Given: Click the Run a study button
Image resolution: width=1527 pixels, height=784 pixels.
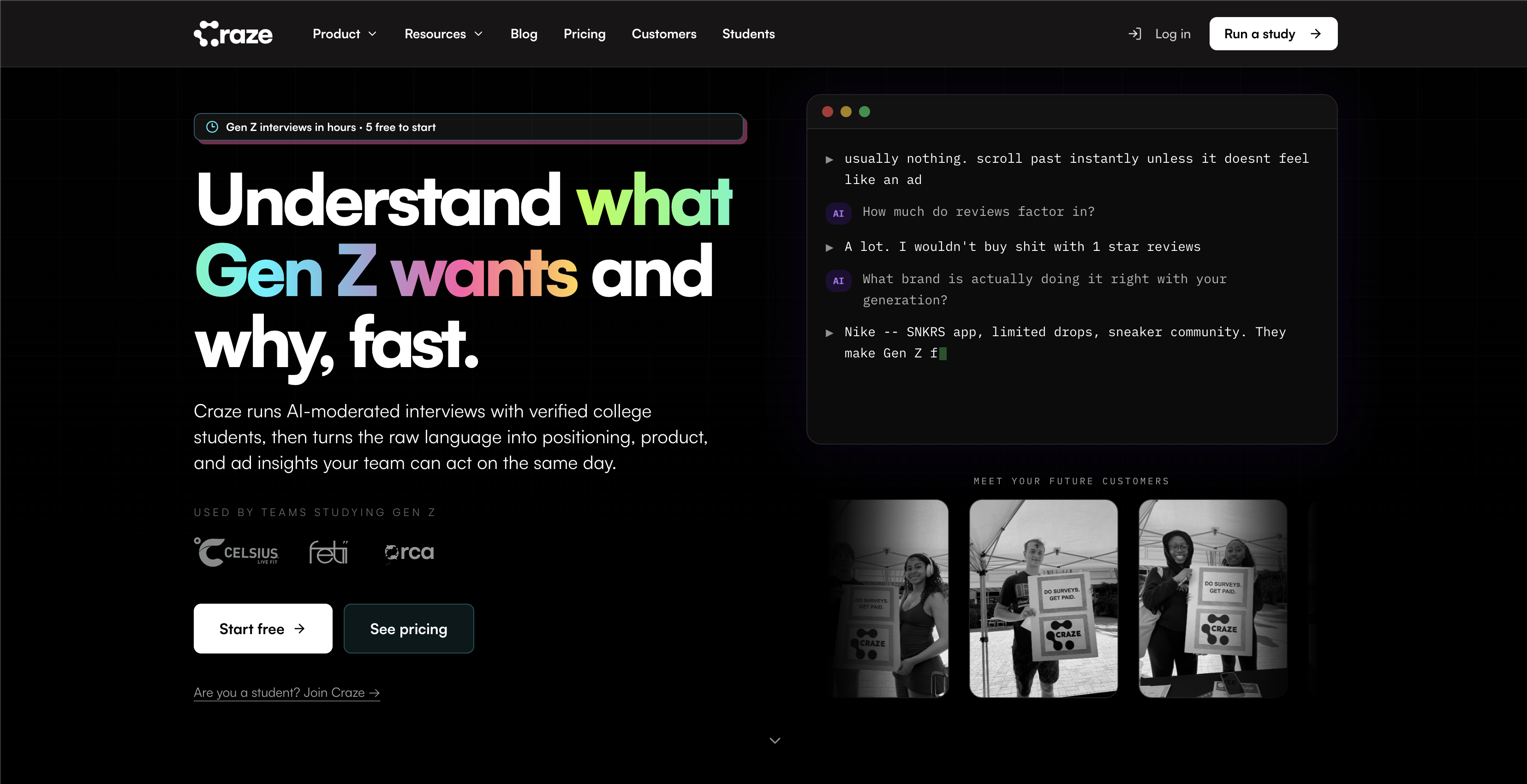Looking at the screenshot, I should point(1273,34).
